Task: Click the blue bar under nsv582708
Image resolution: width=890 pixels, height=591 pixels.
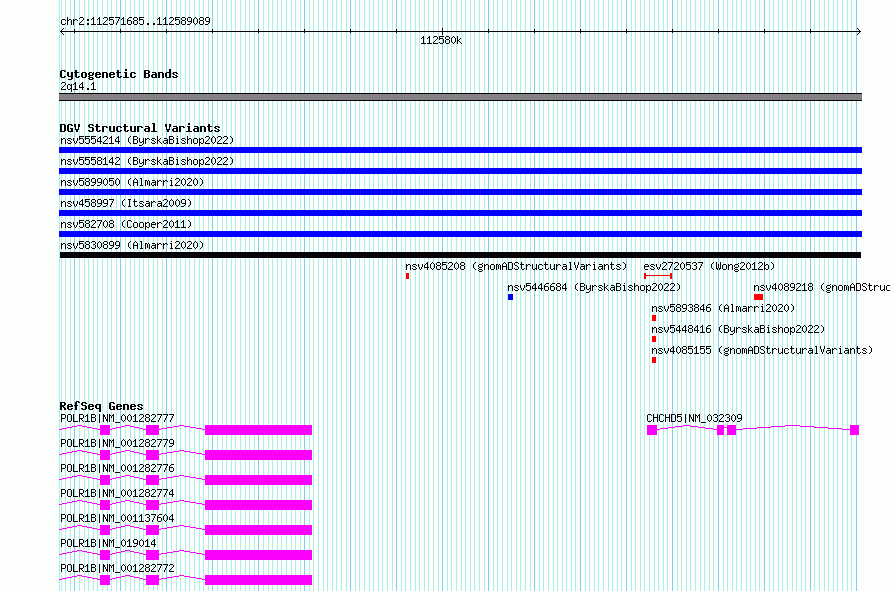Action: [x=460, y=234]
